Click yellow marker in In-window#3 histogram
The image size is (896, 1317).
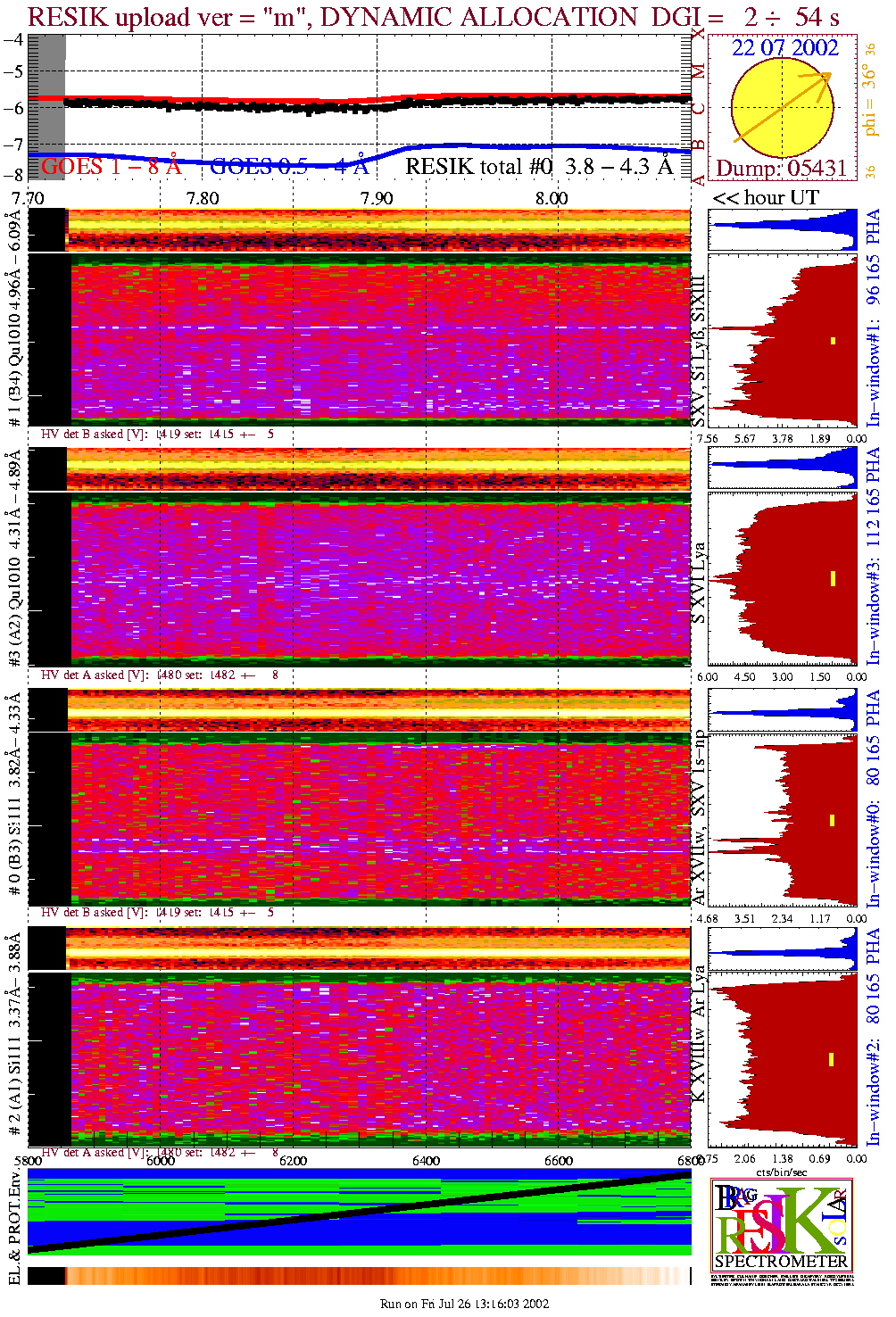[833, 578]
